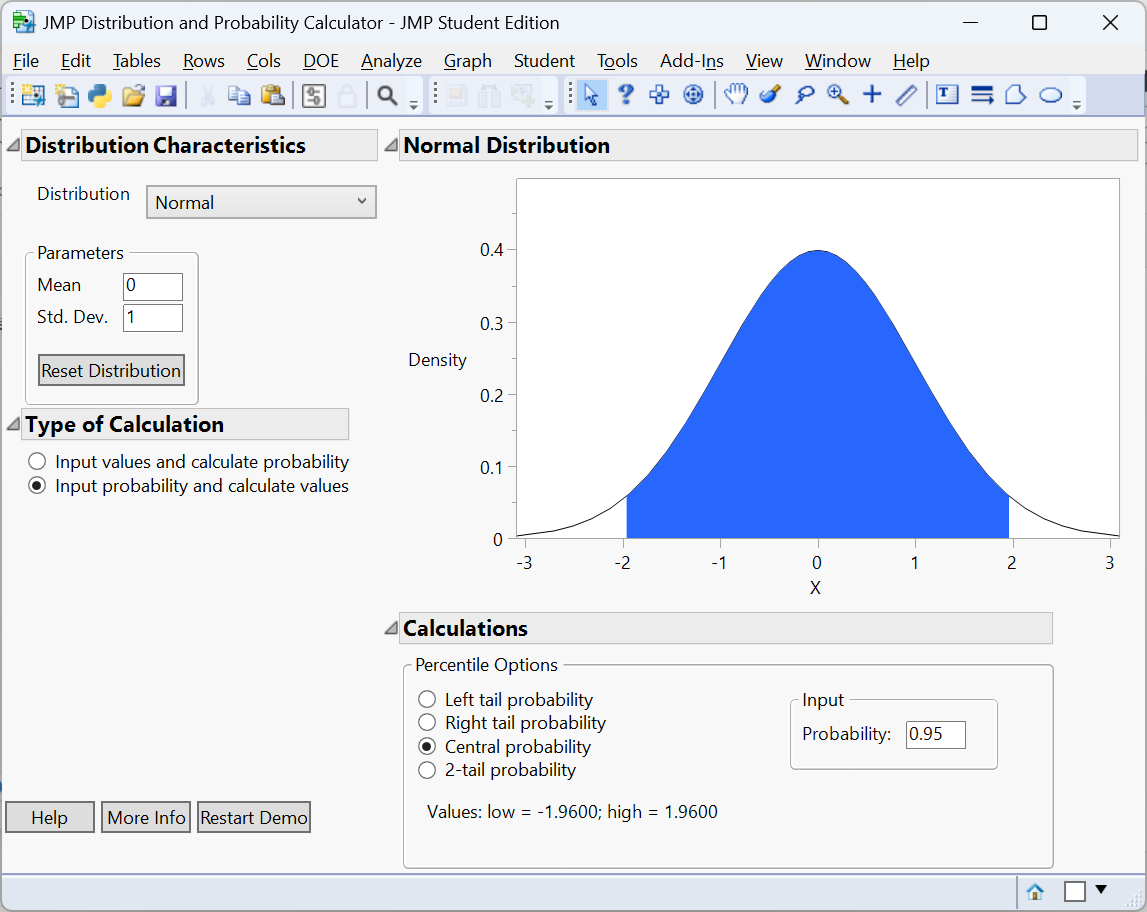Click the Python script icon in toolbar
The width and height of the screenshot is (1147, 912).
click(99, 95)
